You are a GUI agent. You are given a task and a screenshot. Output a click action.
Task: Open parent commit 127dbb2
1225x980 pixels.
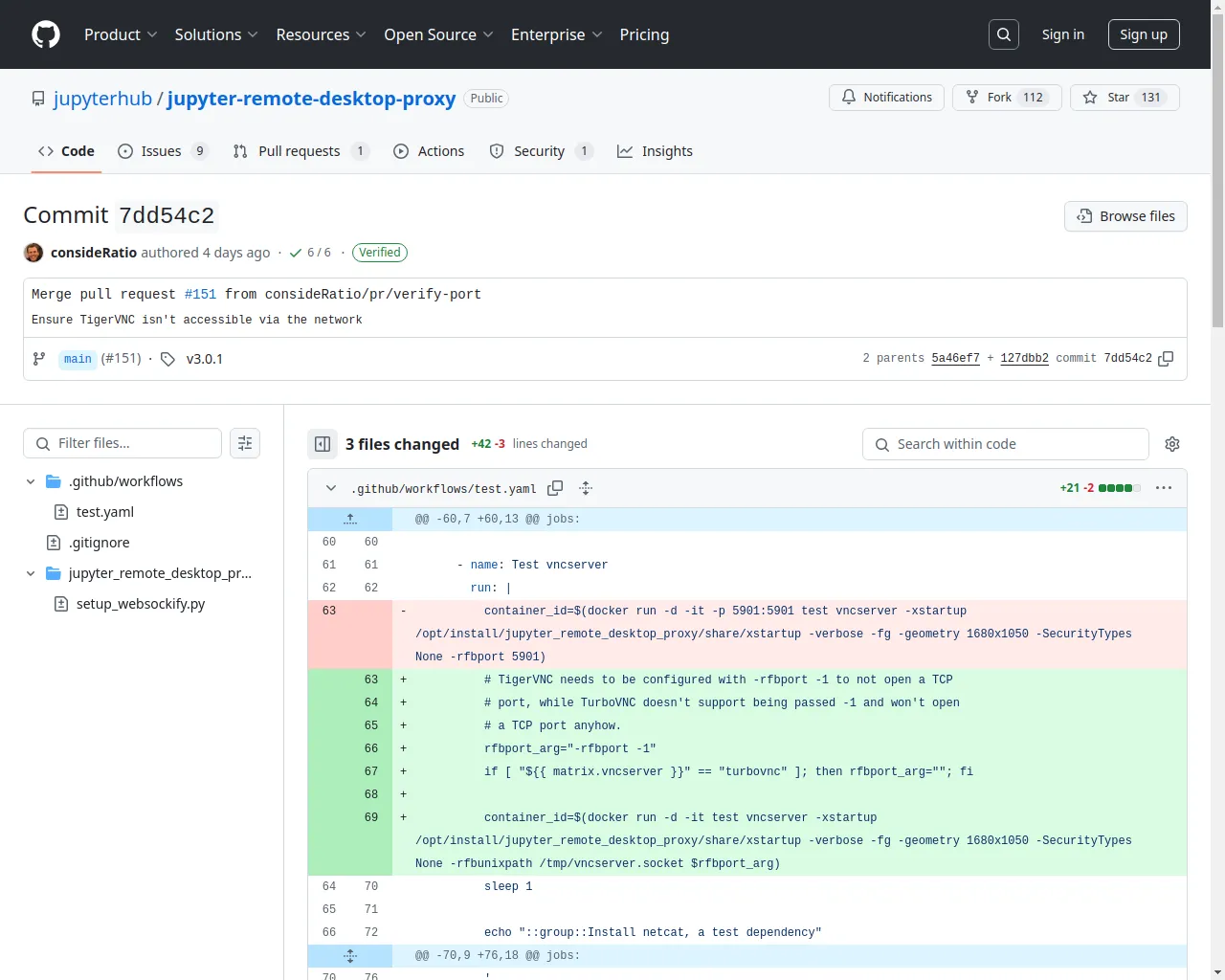1024,358
